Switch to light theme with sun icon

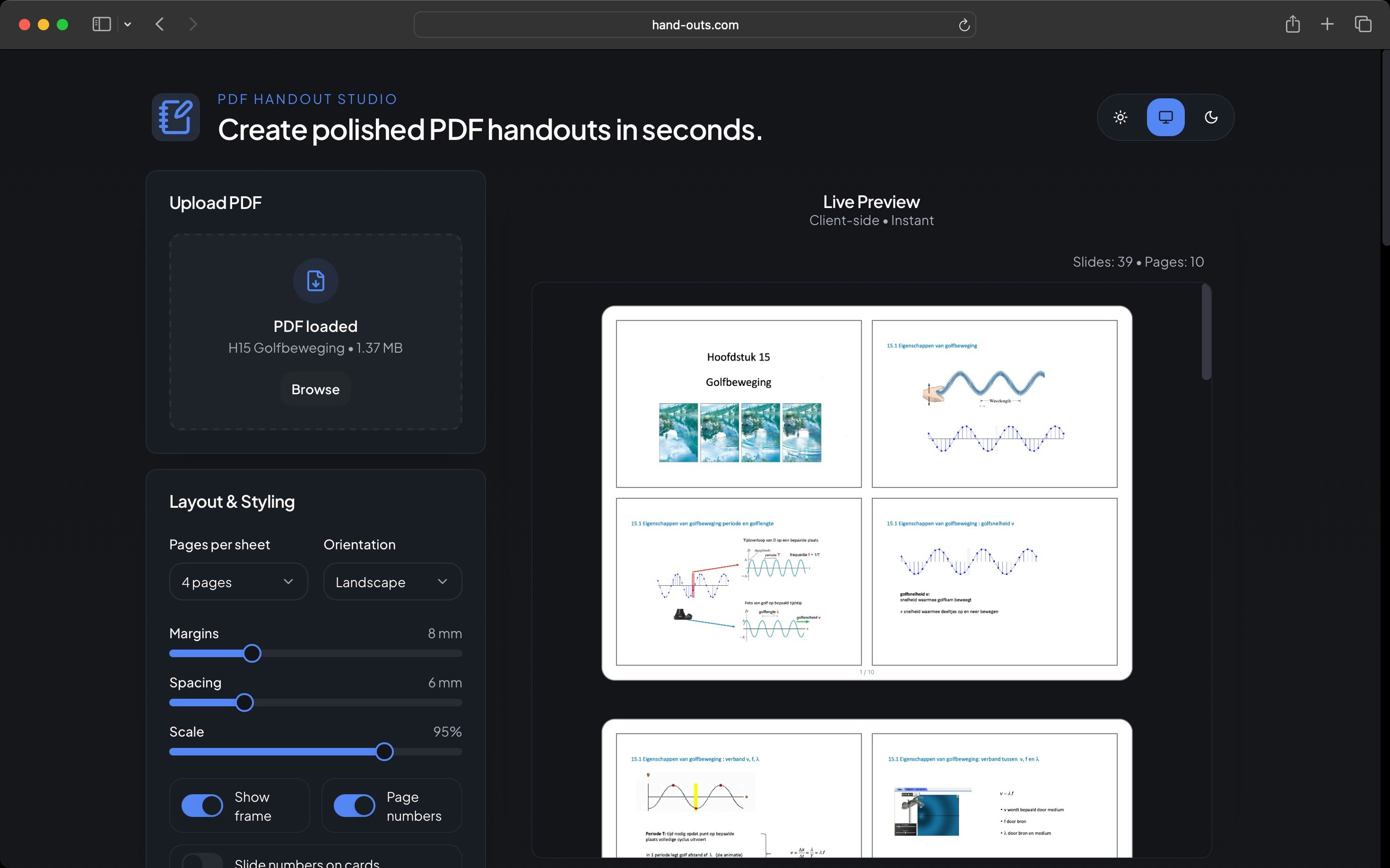coord(1120,116)
